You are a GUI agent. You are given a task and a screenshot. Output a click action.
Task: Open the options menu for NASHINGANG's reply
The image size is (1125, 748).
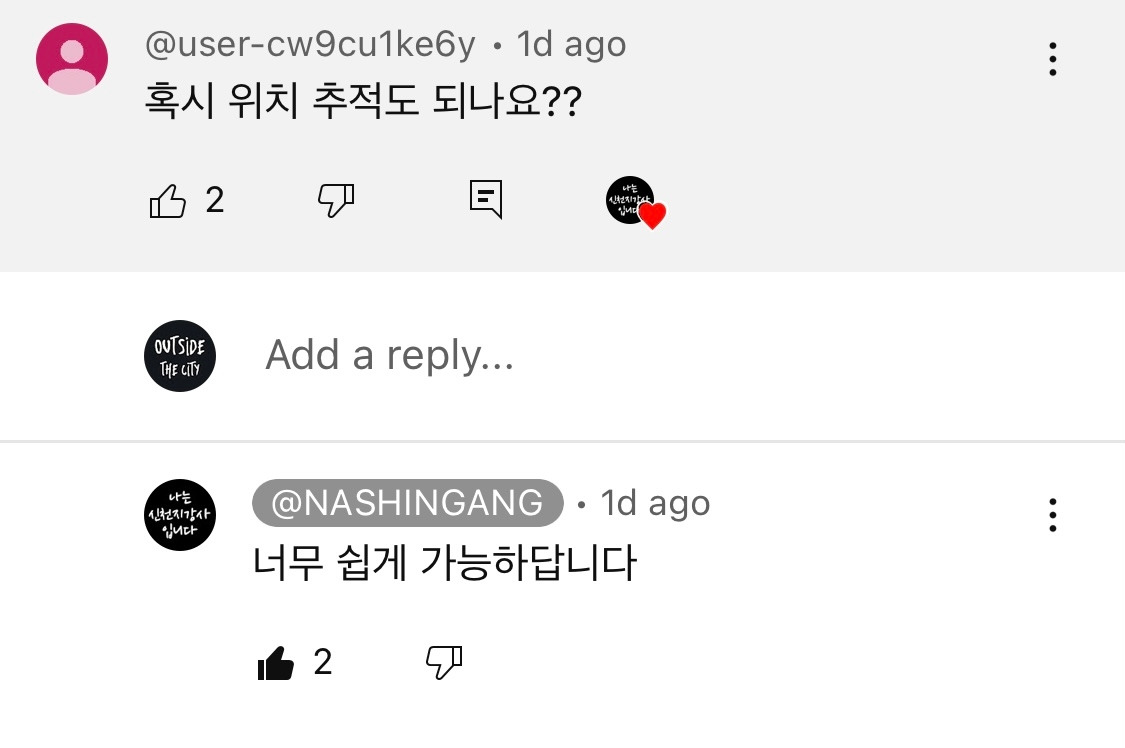pos(1052,515)
